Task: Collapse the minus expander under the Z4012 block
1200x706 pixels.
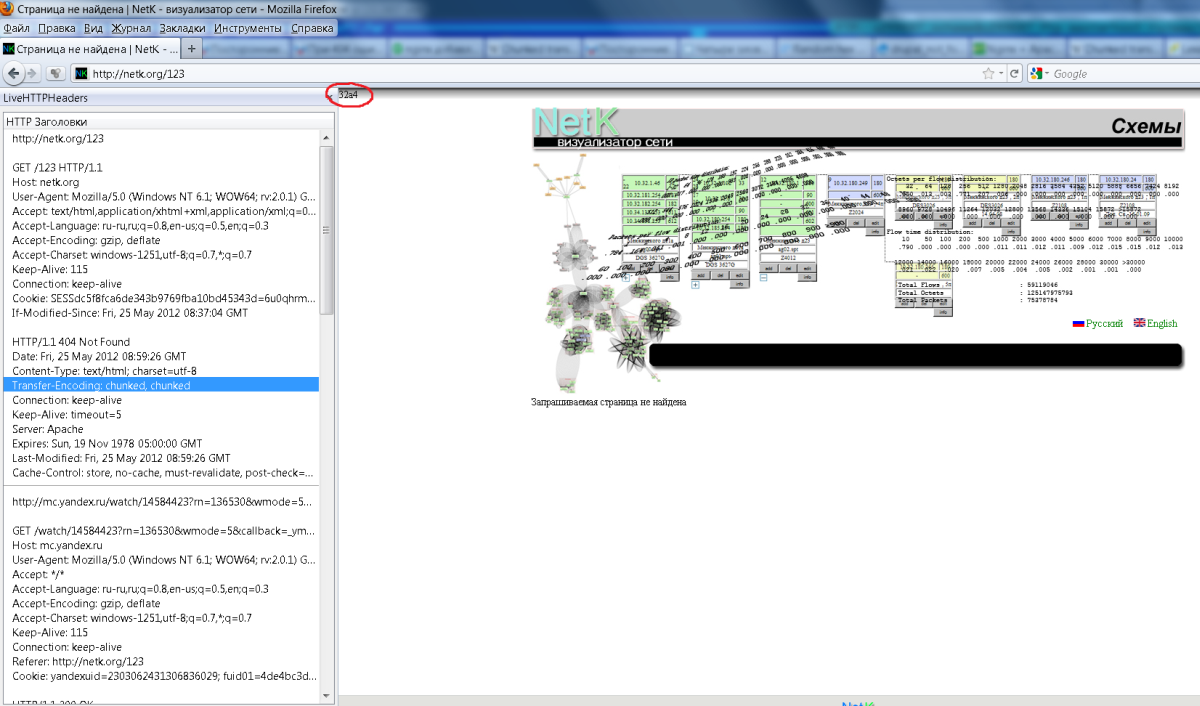Action: [x=763, y=277]
